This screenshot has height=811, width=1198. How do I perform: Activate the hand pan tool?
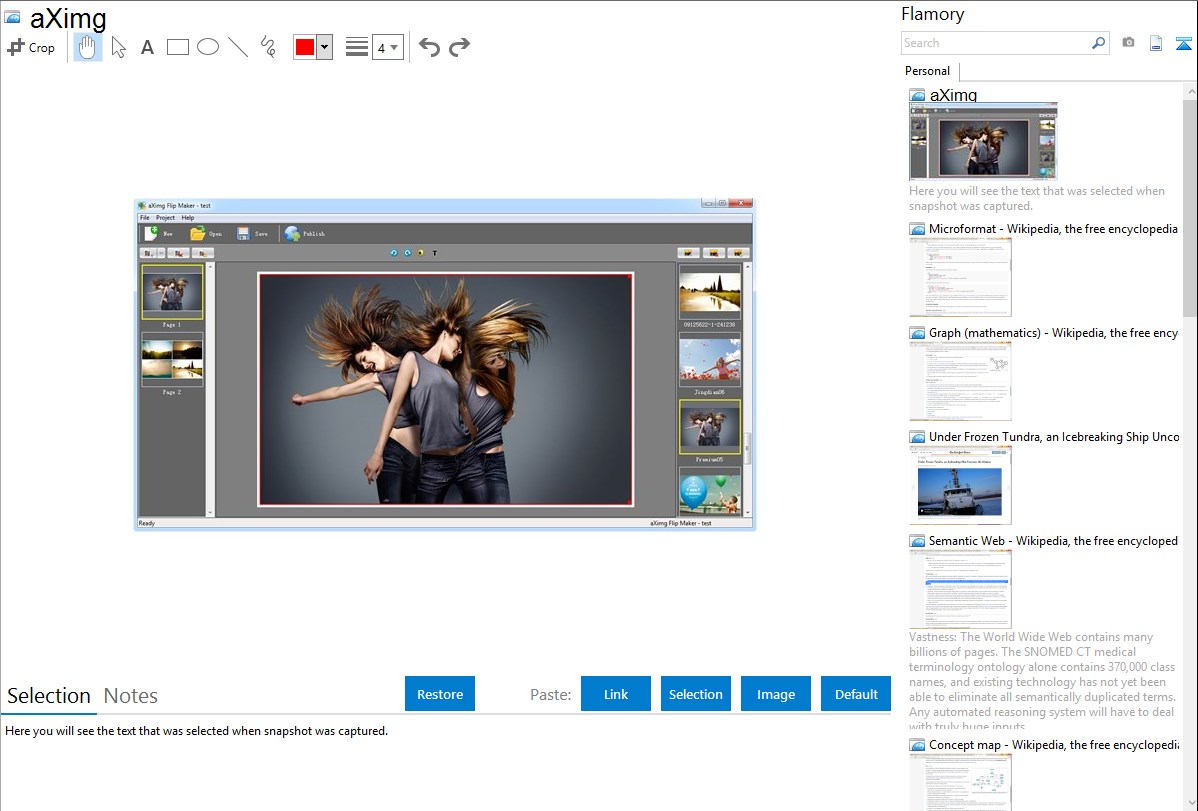coord(88,47)
